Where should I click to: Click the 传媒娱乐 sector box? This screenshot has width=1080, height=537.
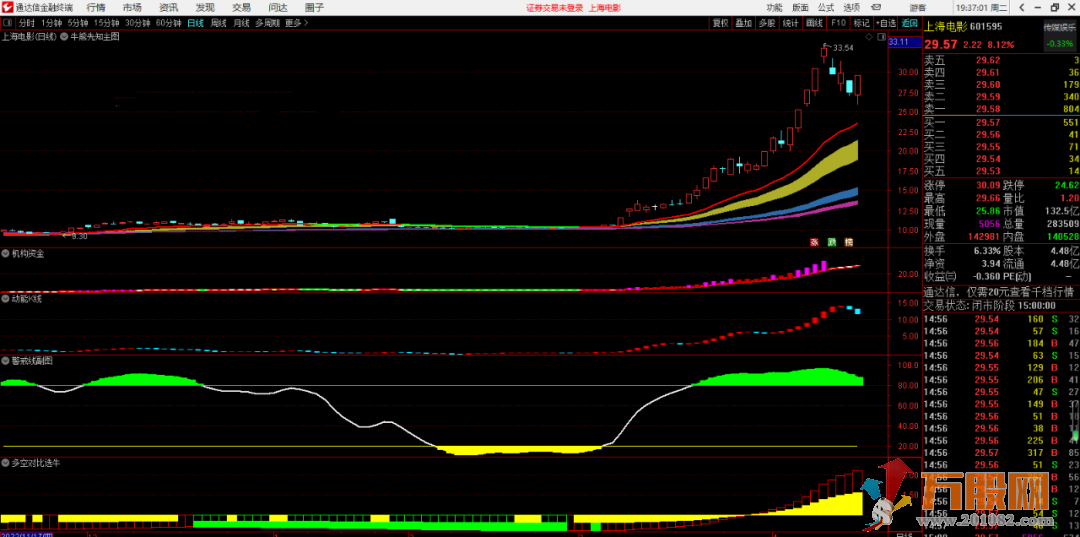1059,35
